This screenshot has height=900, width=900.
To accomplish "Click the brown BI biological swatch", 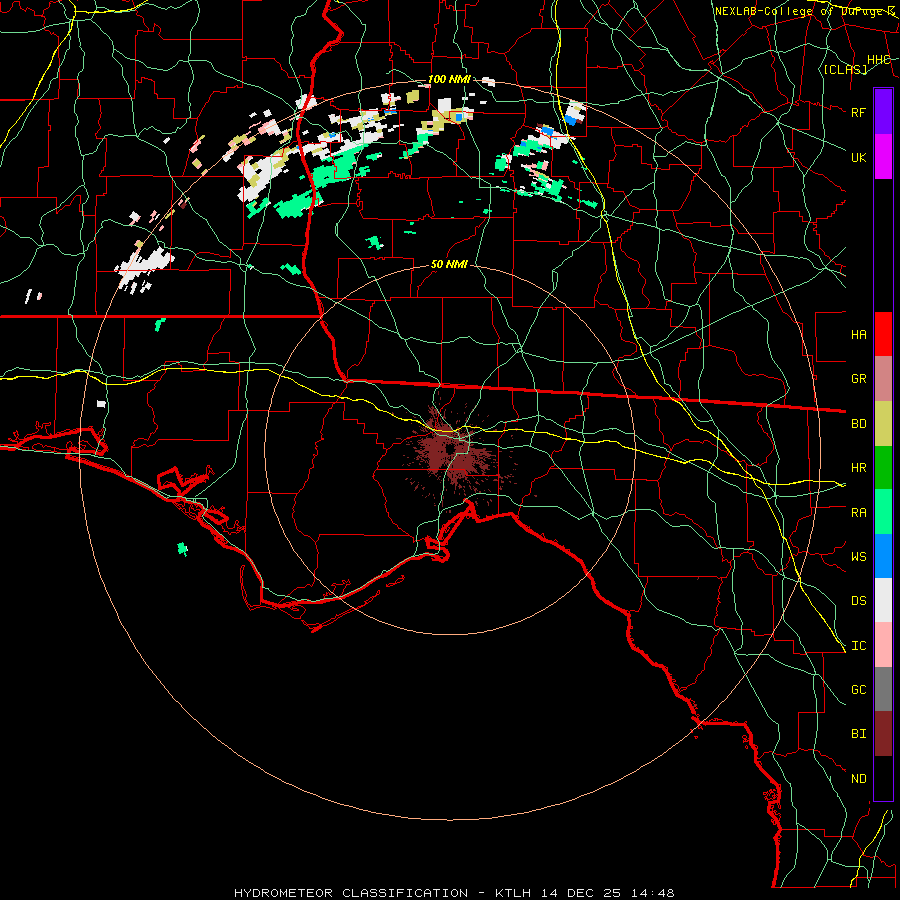I will (883, 734).
